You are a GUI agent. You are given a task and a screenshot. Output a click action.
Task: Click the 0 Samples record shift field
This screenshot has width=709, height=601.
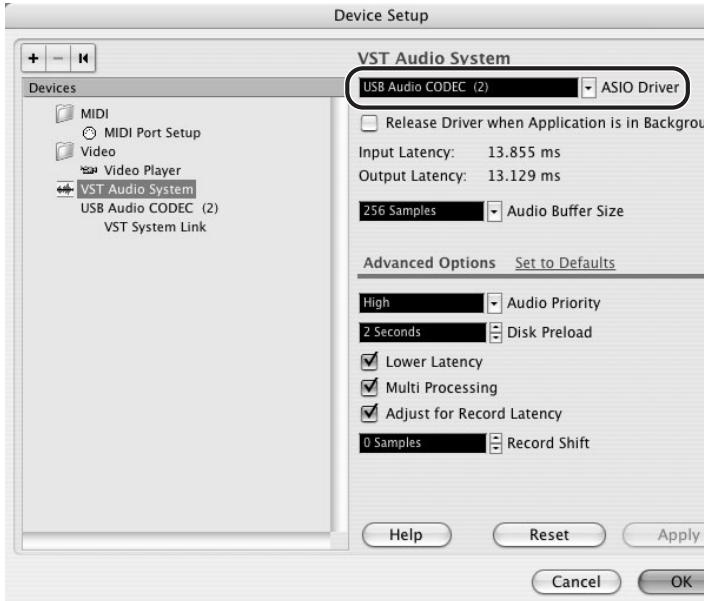click(422, 443)
